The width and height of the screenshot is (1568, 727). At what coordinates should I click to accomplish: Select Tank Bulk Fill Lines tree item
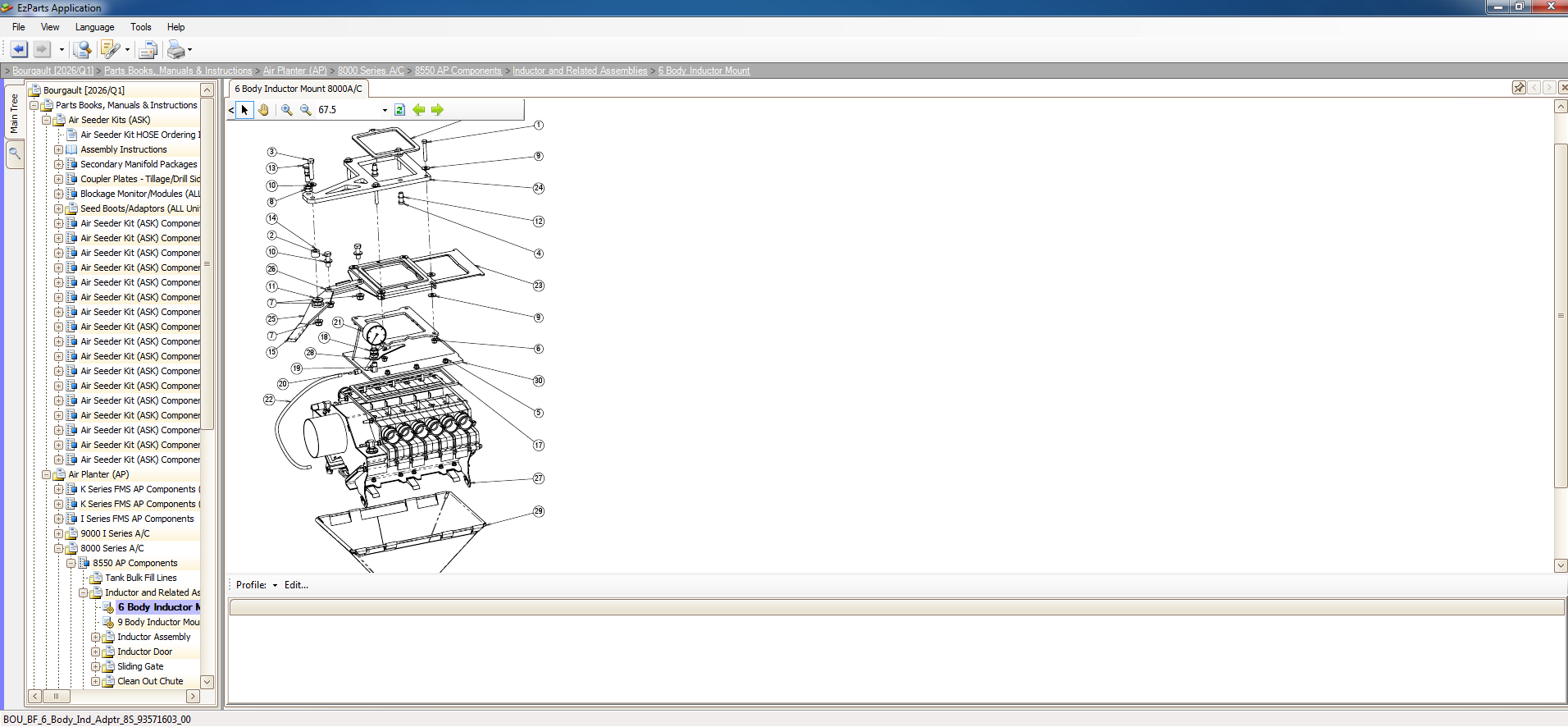(x=140, y=578)
